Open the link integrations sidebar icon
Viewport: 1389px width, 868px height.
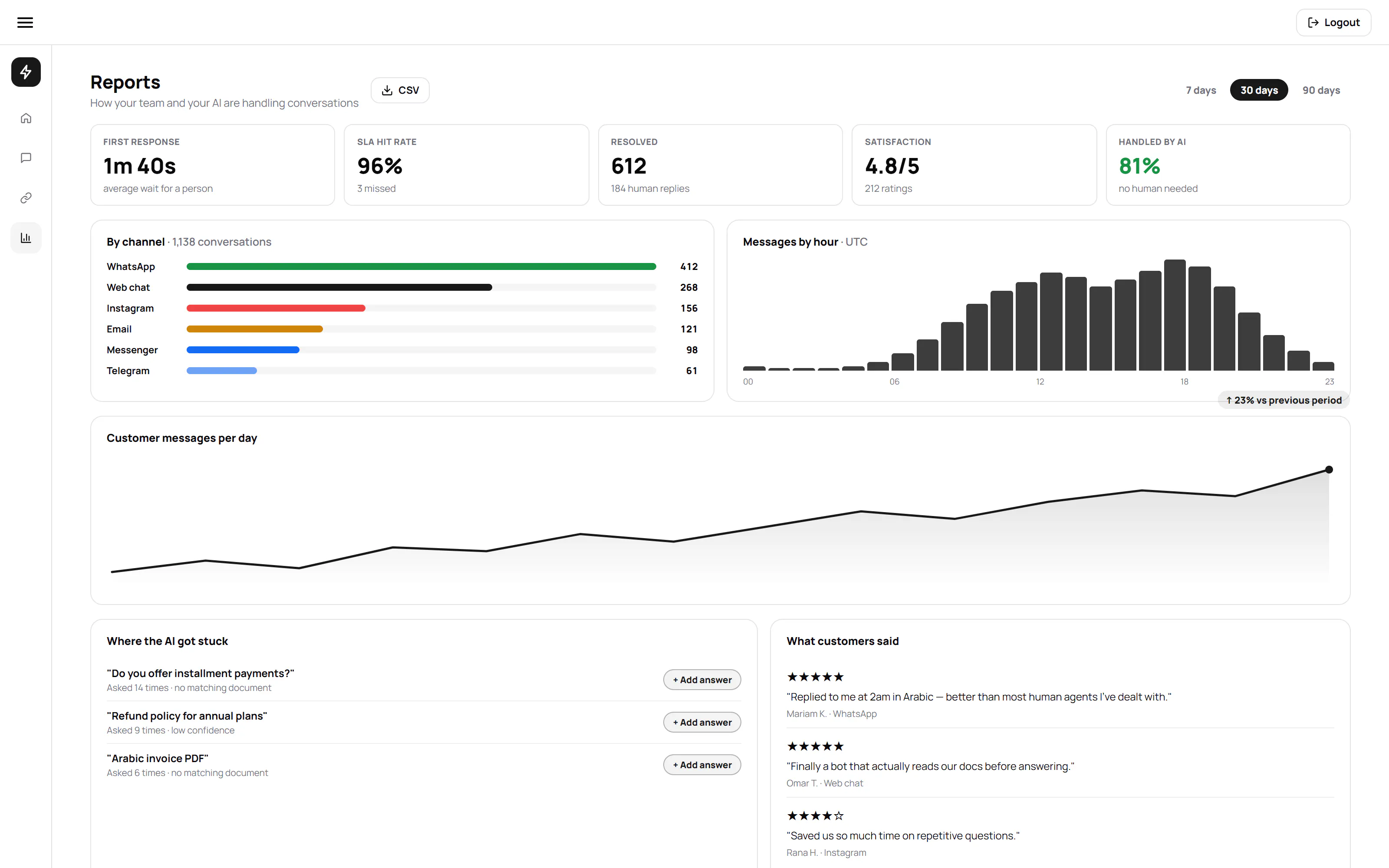tap(26, 198)
